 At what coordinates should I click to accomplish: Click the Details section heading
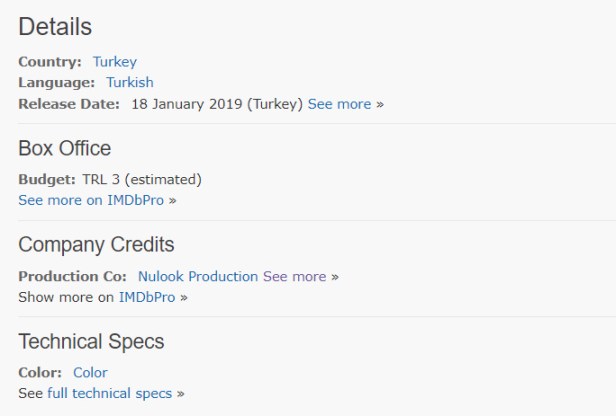pos(55,27)
